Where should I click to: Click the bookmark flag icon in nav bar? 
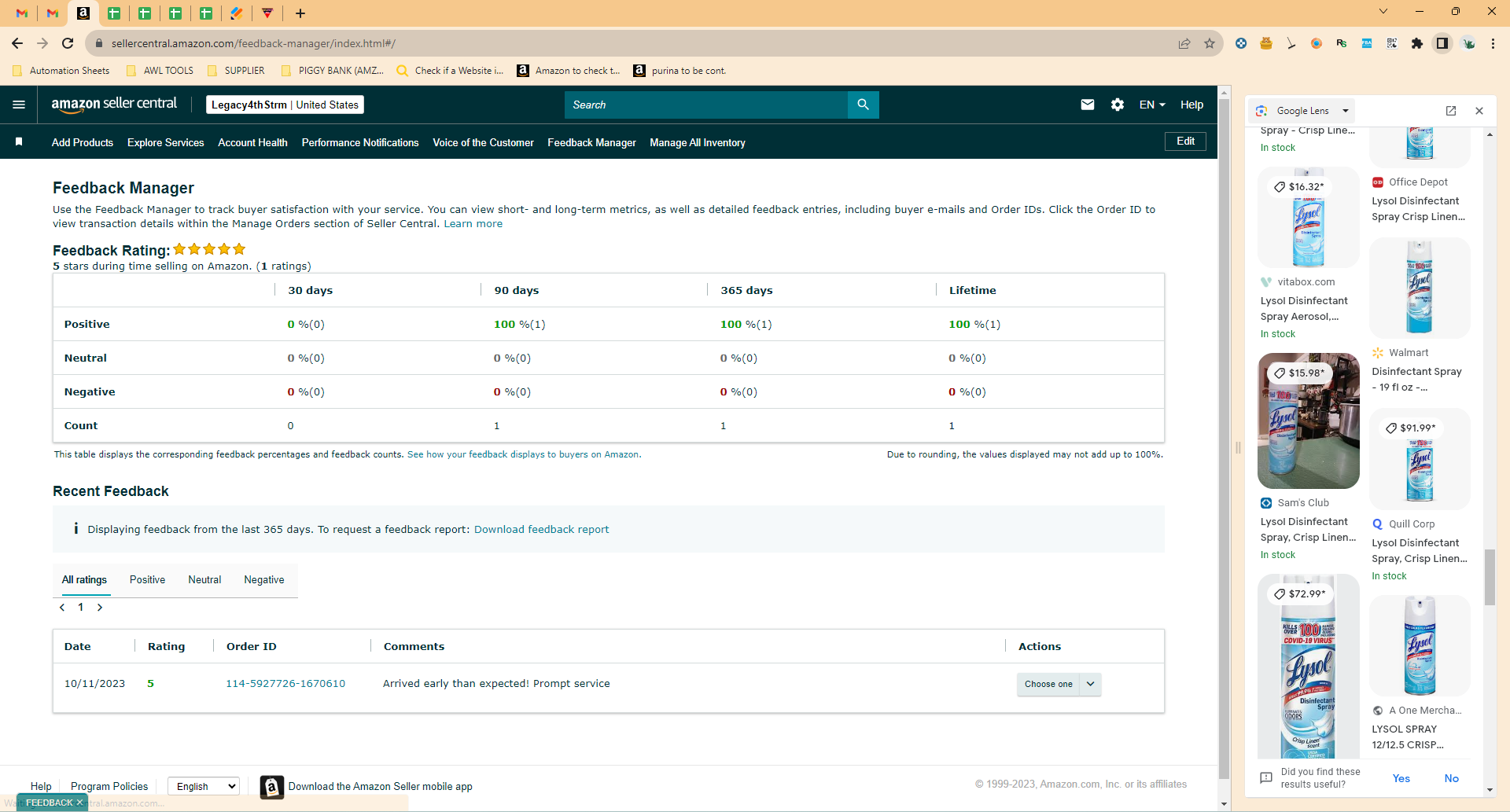[19, 142]
